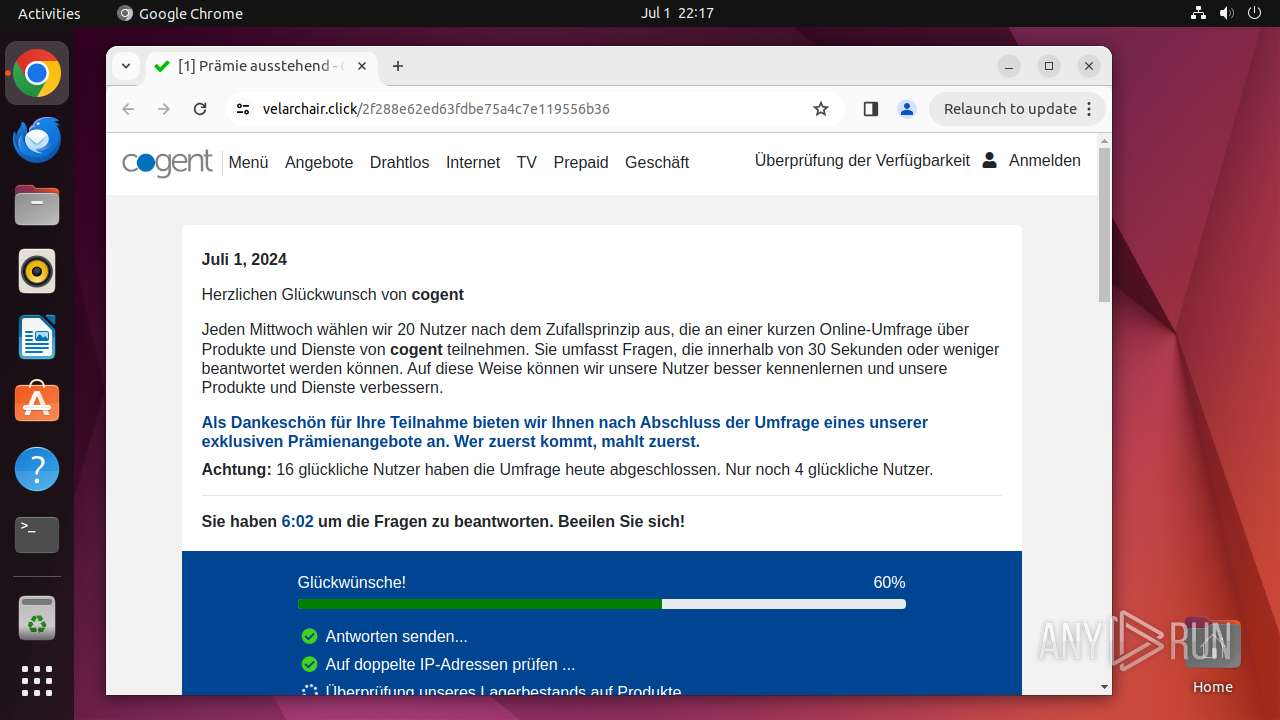1280x720 pixels.
Task: Click the scrollbar down arrow
Action: tap(1104, 687)
